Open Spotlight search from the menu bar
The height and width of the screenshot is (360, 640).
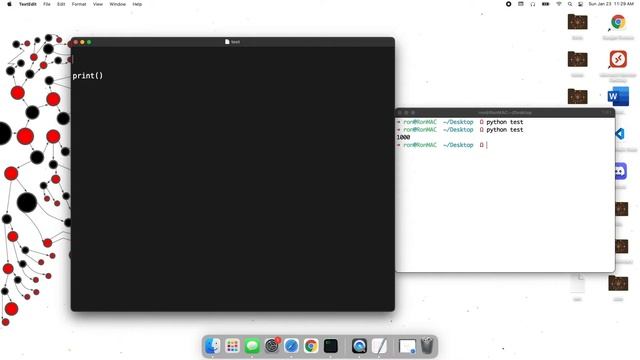pyautogui.click(x=570, y=4)
